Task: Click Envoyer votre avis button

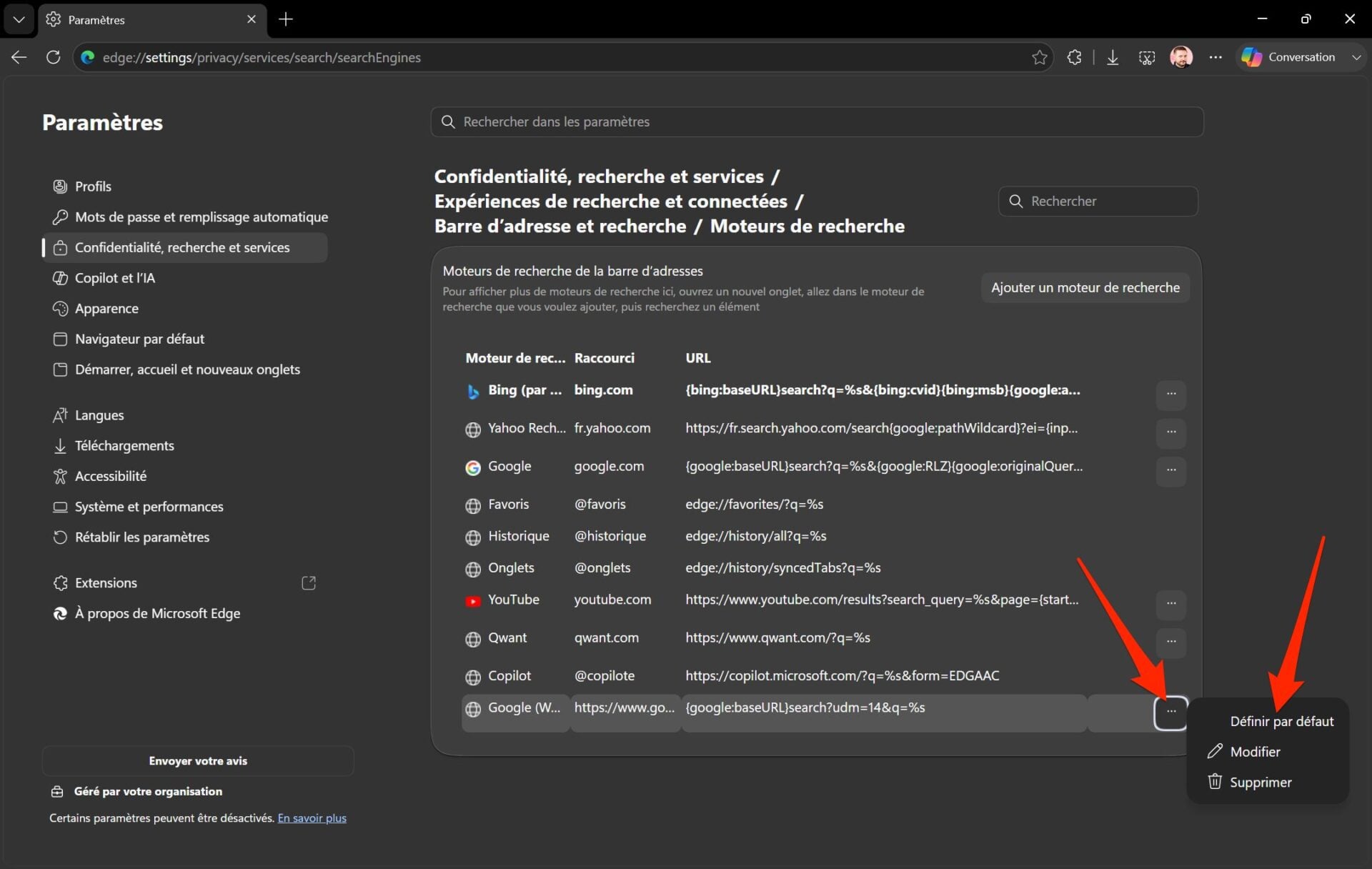Action: click(198, 760)
